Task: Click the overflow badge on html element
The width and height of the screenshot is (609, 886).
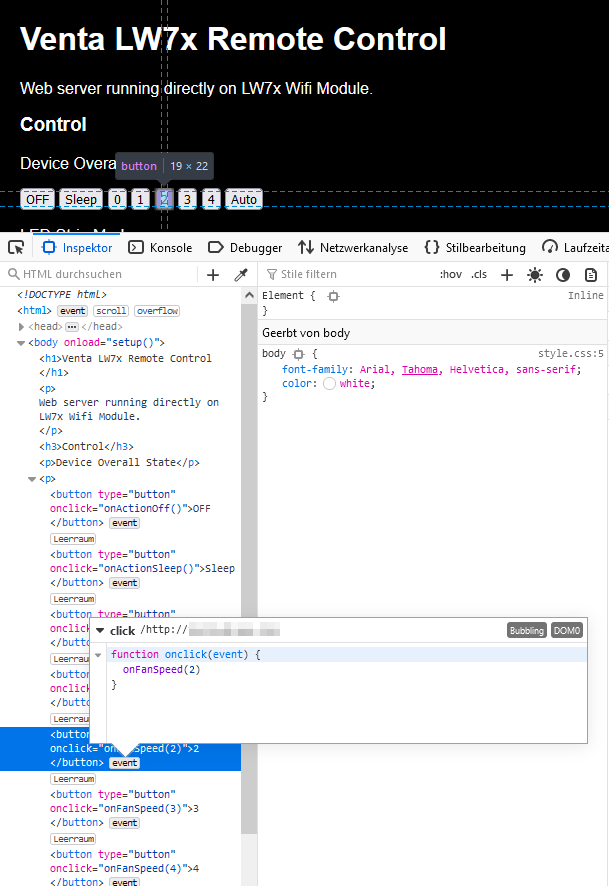Action: coord(157,311)
